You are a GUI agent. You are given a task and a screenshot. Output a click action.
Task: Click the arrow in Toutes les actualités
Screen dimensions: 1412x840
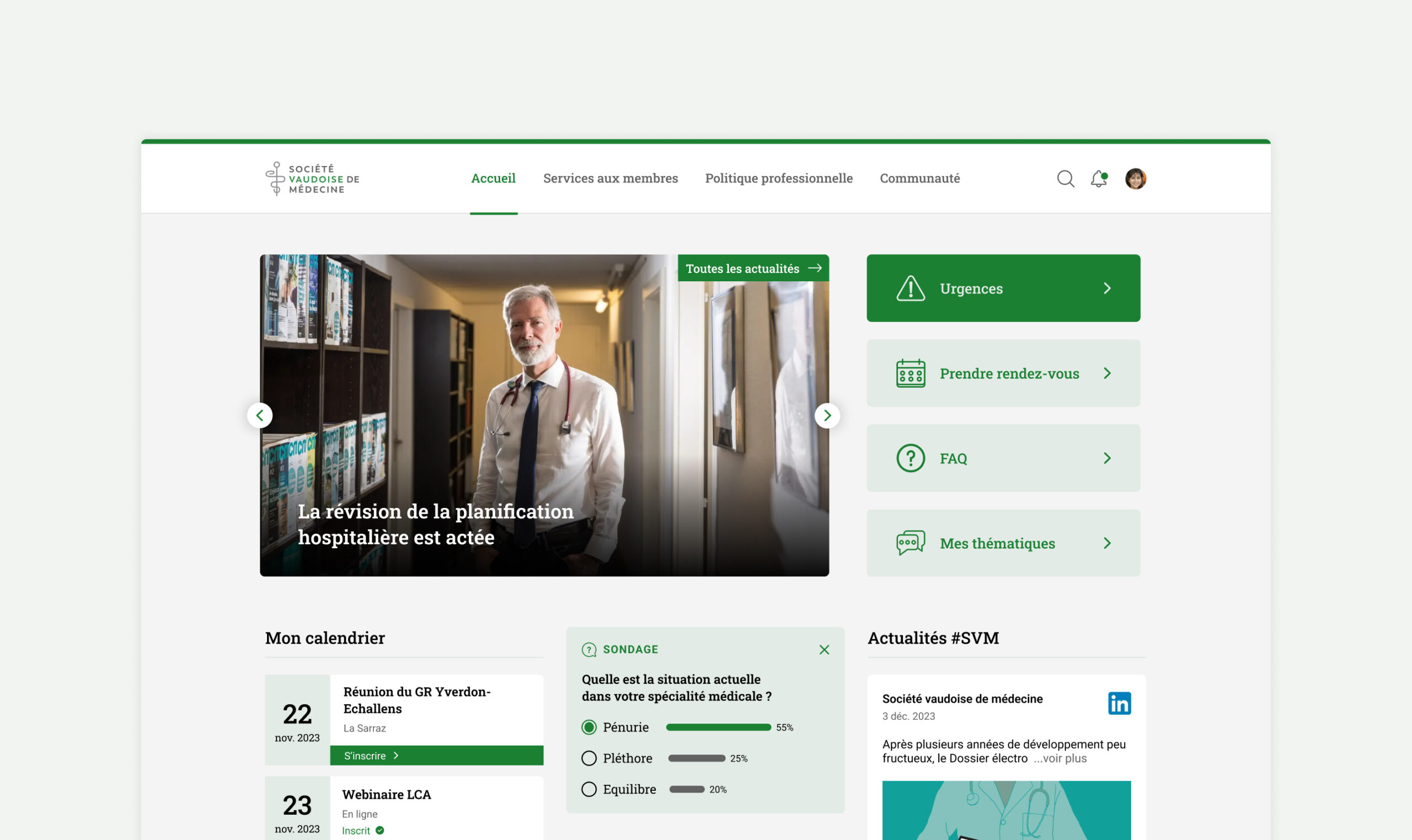[814, 267]
